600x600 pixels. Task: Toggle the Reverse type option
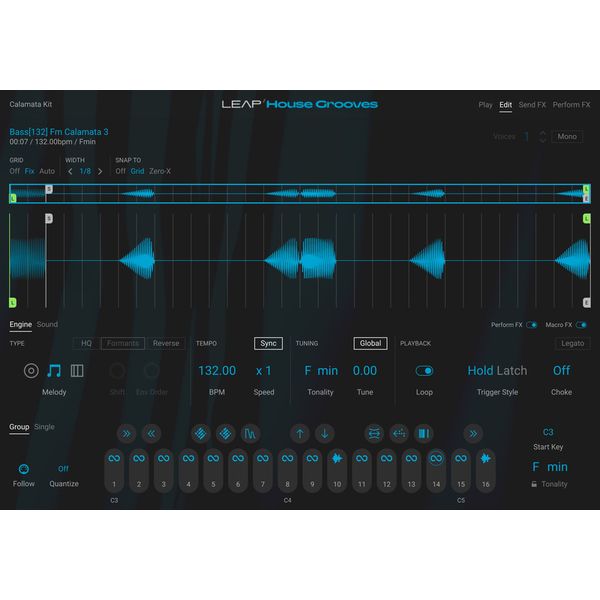[166, 343]
